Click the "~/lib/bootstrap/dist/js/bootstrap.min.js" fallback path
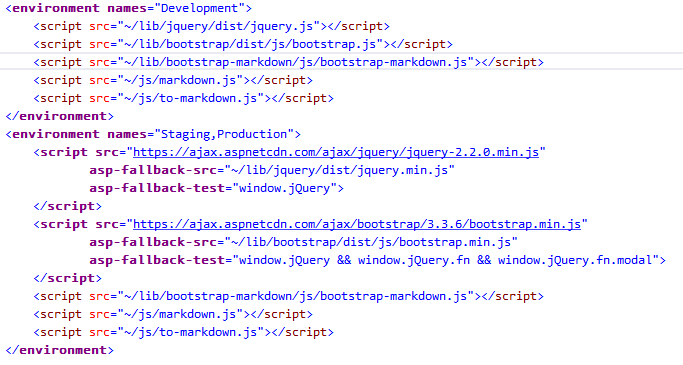 tap(371, 242)
